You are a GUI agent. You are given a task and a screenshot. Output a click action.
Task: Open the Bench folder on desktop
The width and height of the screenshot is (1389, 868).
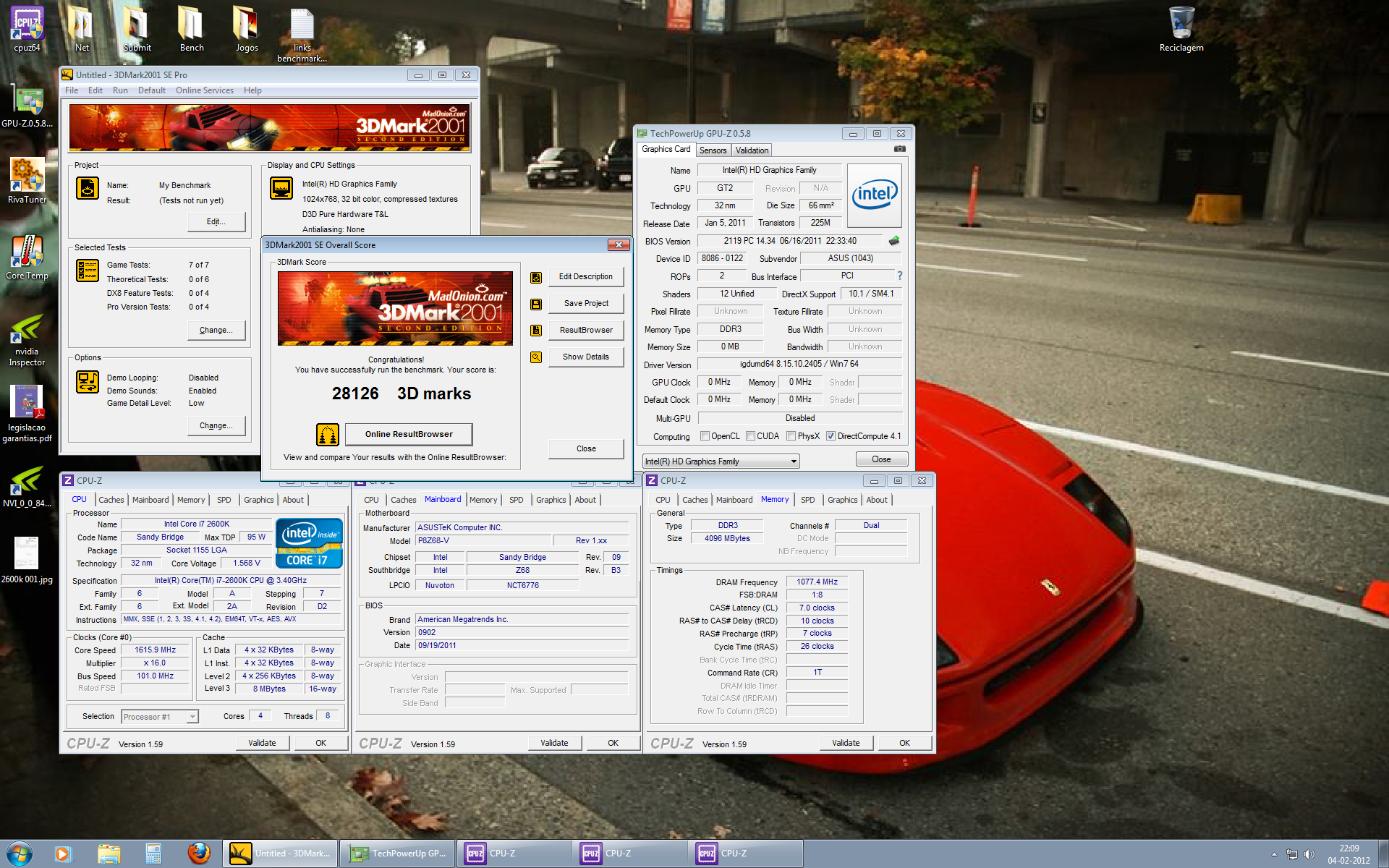(192, 30)
